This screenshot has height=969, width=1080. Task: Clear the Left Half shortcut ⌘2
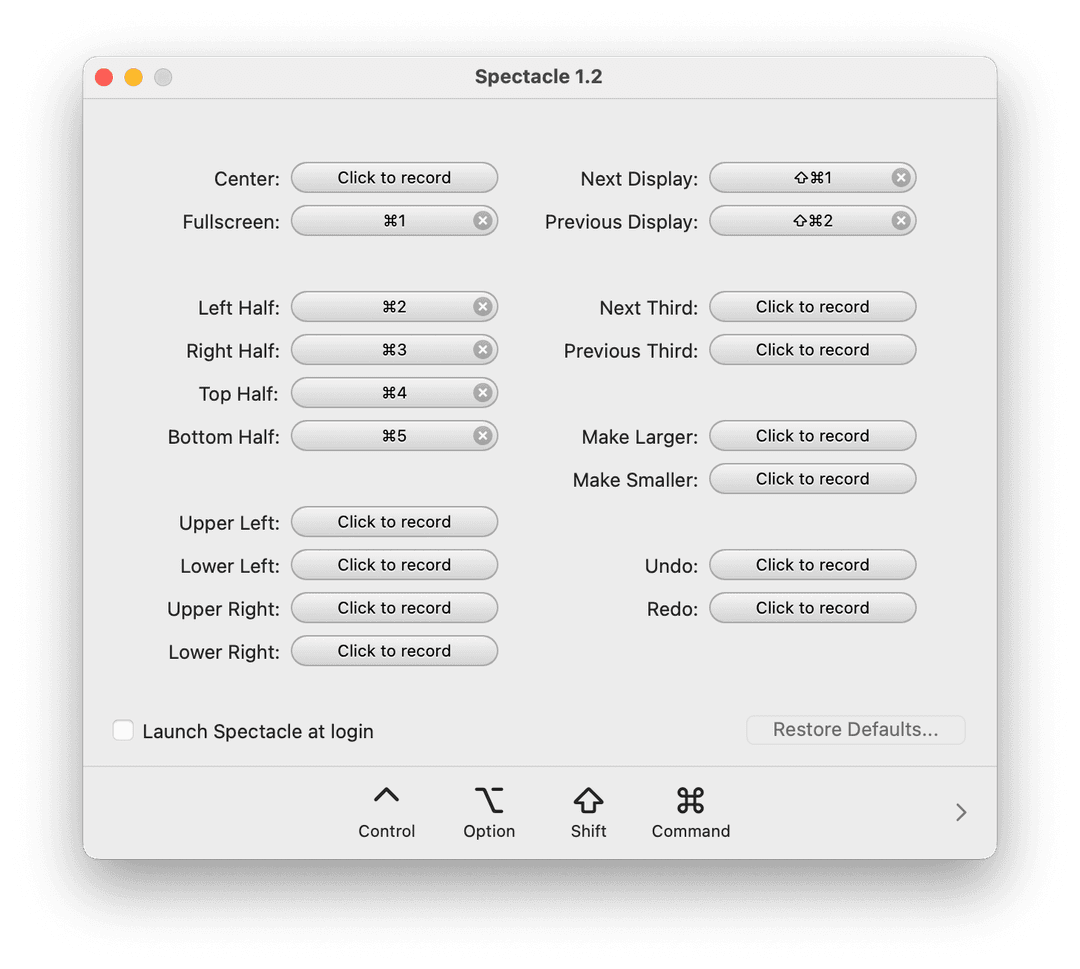click(482, 307)
